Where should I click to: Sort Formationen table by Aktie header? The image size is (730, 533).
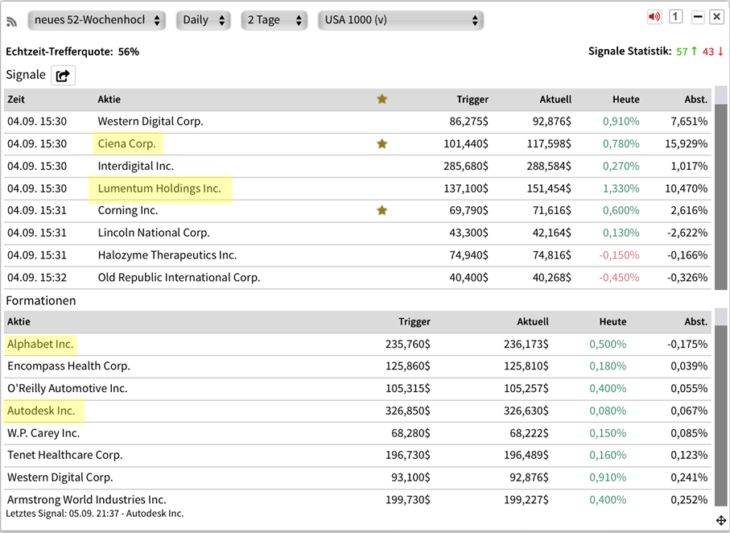click(x=19, y=322)
